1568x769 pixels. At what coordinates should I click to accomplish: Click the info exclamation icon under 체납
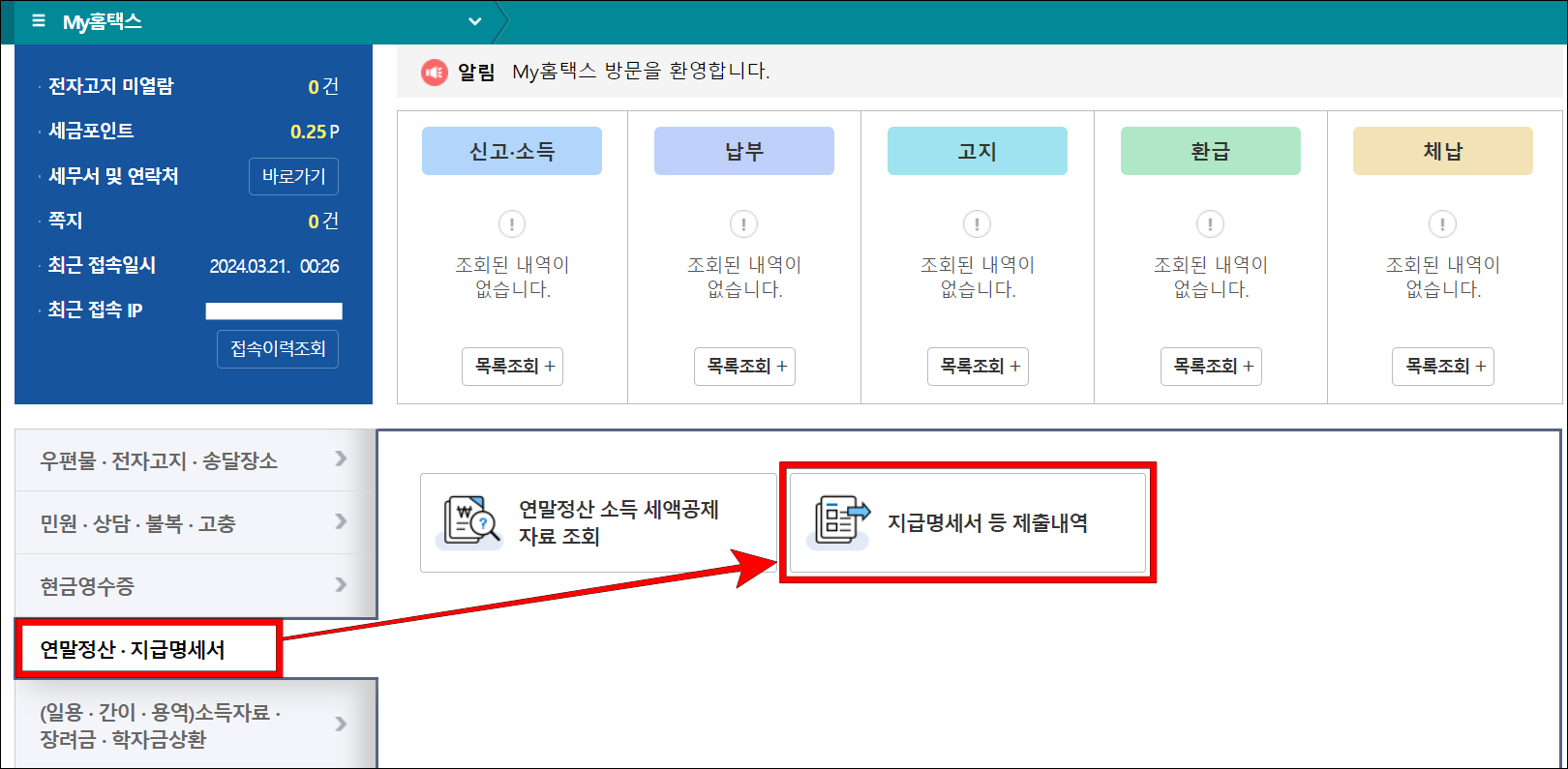click(1442, 224)
